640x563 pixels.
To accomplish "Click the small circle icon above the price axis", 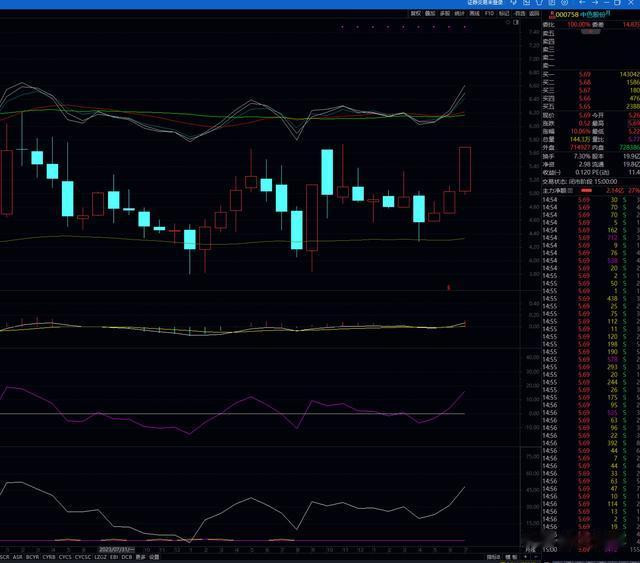I will pyautogui.click(x=508, y=22).
